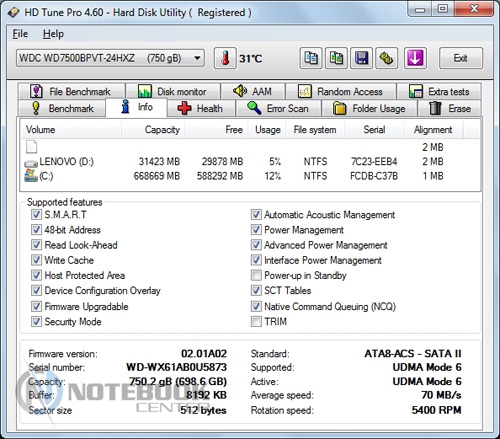
Task: Sort by the Free column header
Action: (x=216, y=129)
